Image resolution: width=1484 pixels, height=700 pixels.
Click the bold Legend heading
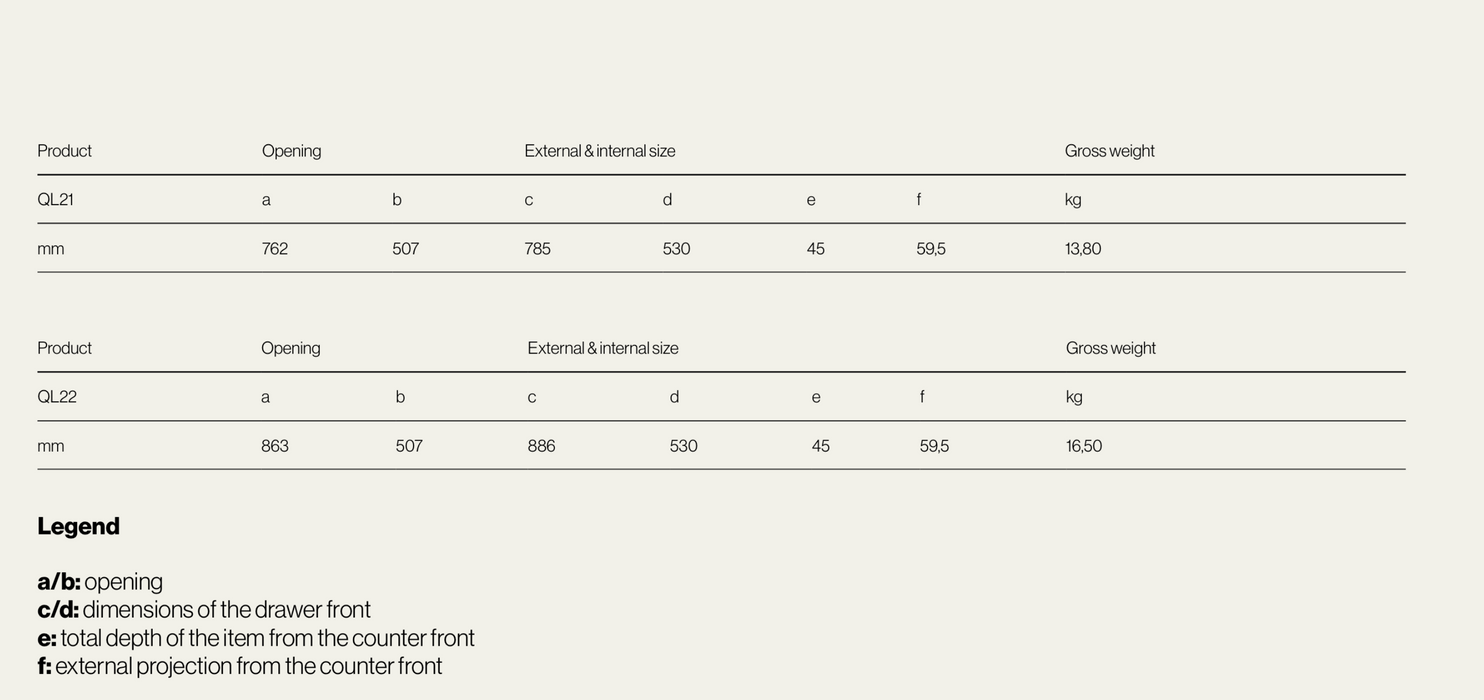[x=78, y=527]
